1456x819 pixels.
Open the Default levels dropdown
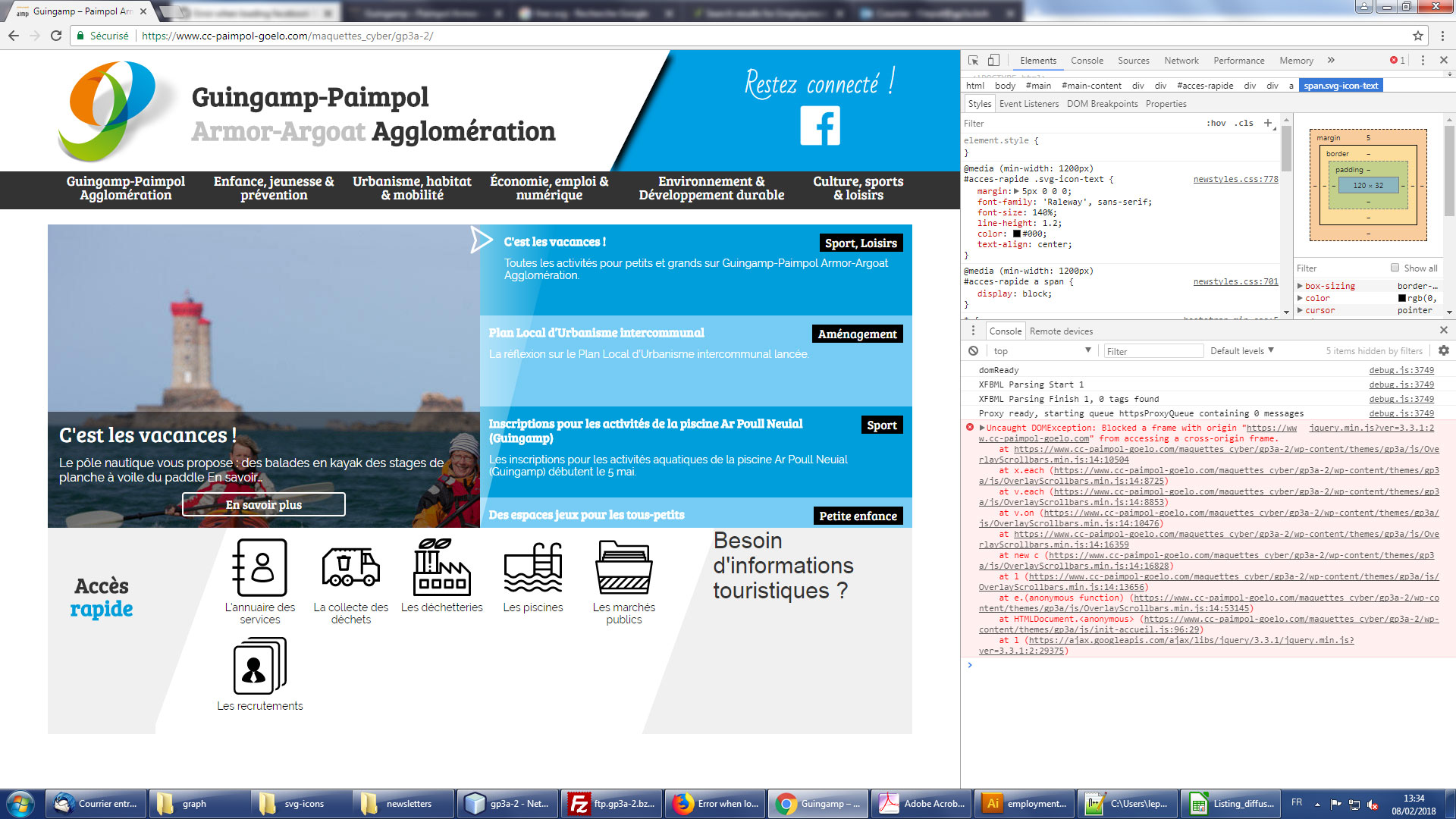click(1242, 350)
